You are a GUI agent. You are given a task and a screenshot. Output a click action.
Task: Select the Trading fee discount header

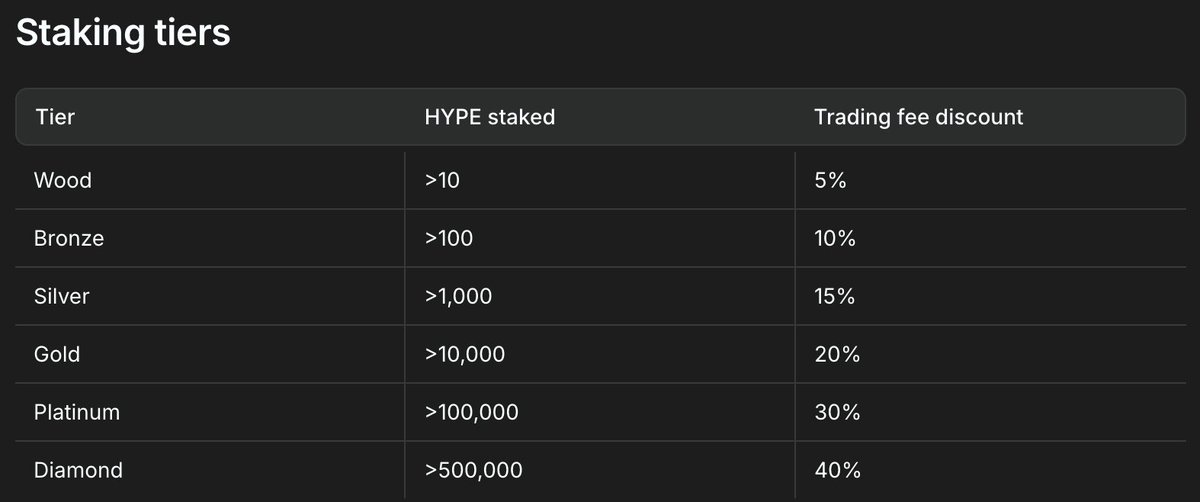click(918, 117)
